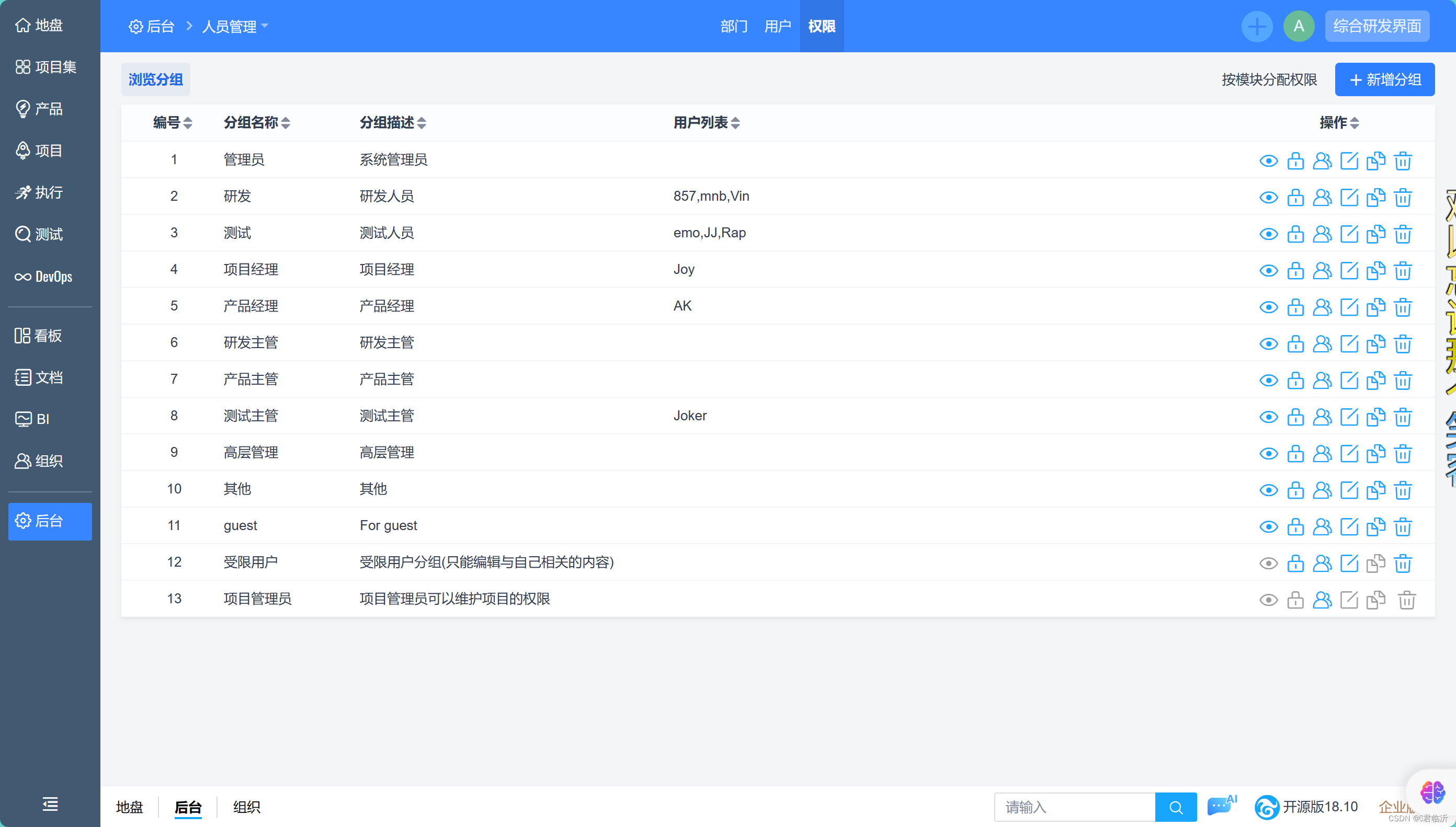
Task: Click lock icon for 研发 group
Action: coord(1294,196)
